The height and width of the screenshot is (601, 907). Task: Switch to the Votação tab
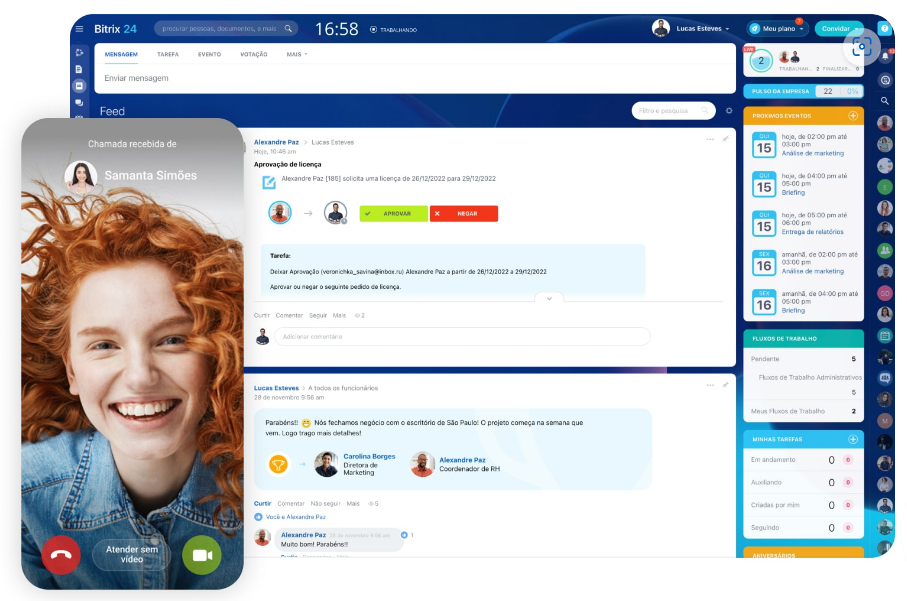pyautogui.click(x=254, y=54)
